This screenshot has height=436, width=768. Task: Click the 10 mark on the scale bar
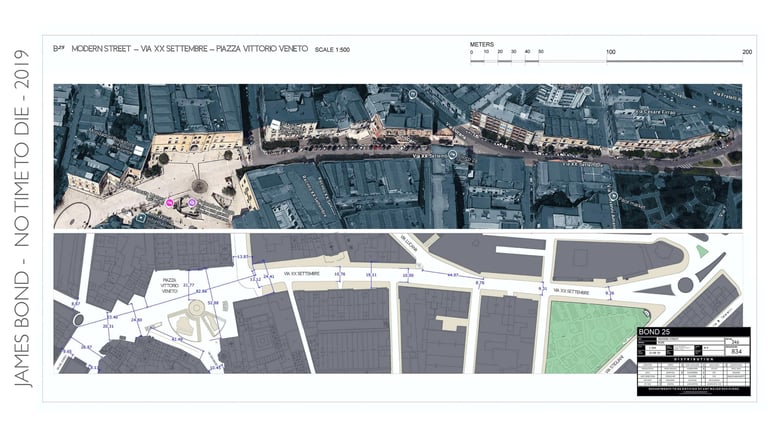[486, 51]
